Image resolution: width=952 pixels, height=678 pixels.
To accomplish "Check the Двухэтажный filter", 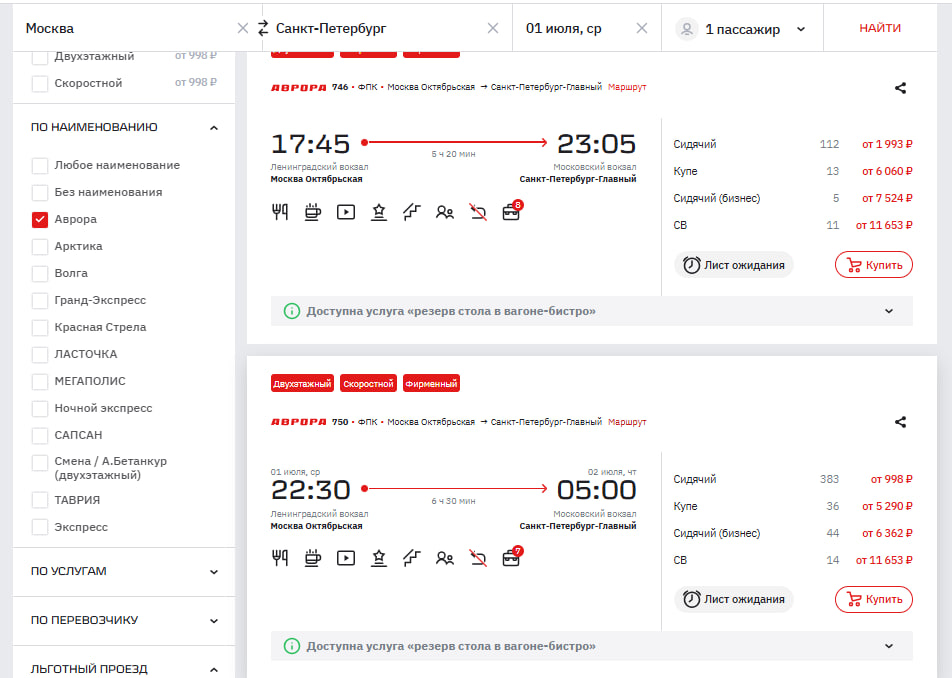I will point(39,56).
